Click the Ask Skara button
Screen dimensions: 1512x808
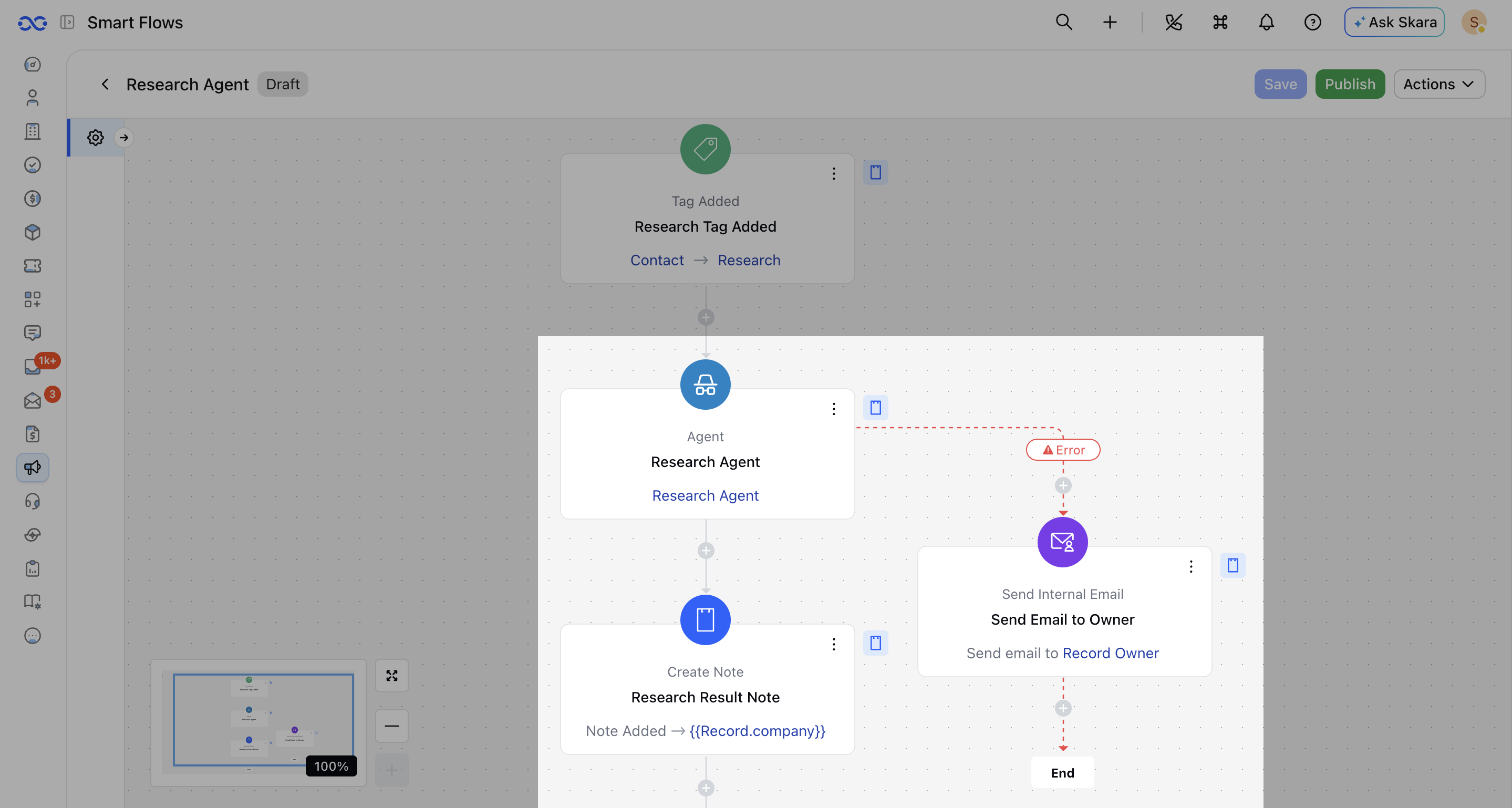(x=1394, y=22)
